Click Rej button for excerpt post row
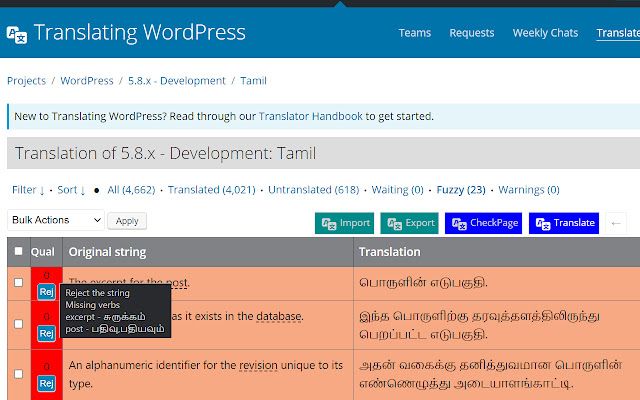The image size is (640, 400). pyautogui.click(x=47, y=292)
